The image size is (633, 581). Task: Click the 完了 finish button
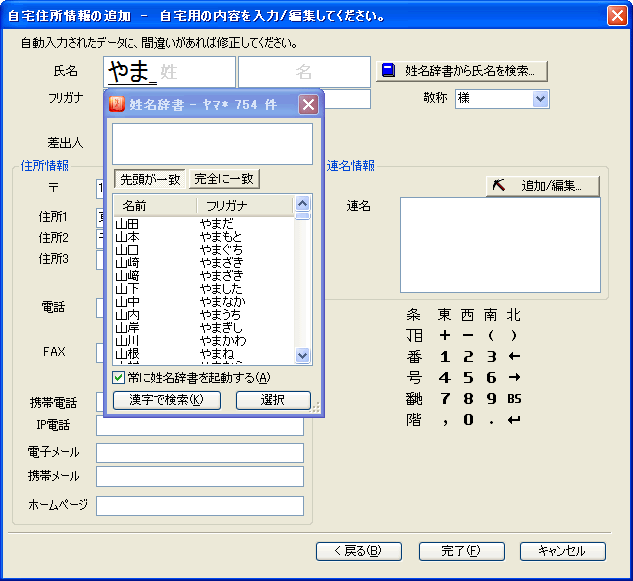point(461,551)
